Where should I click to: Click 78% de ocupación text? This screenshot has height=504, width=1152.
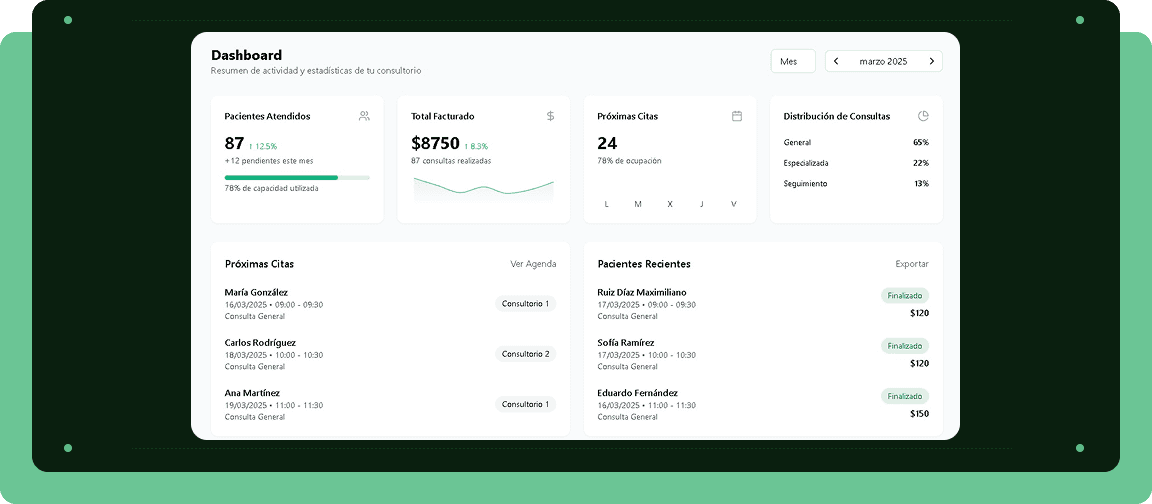pos(629,160)
